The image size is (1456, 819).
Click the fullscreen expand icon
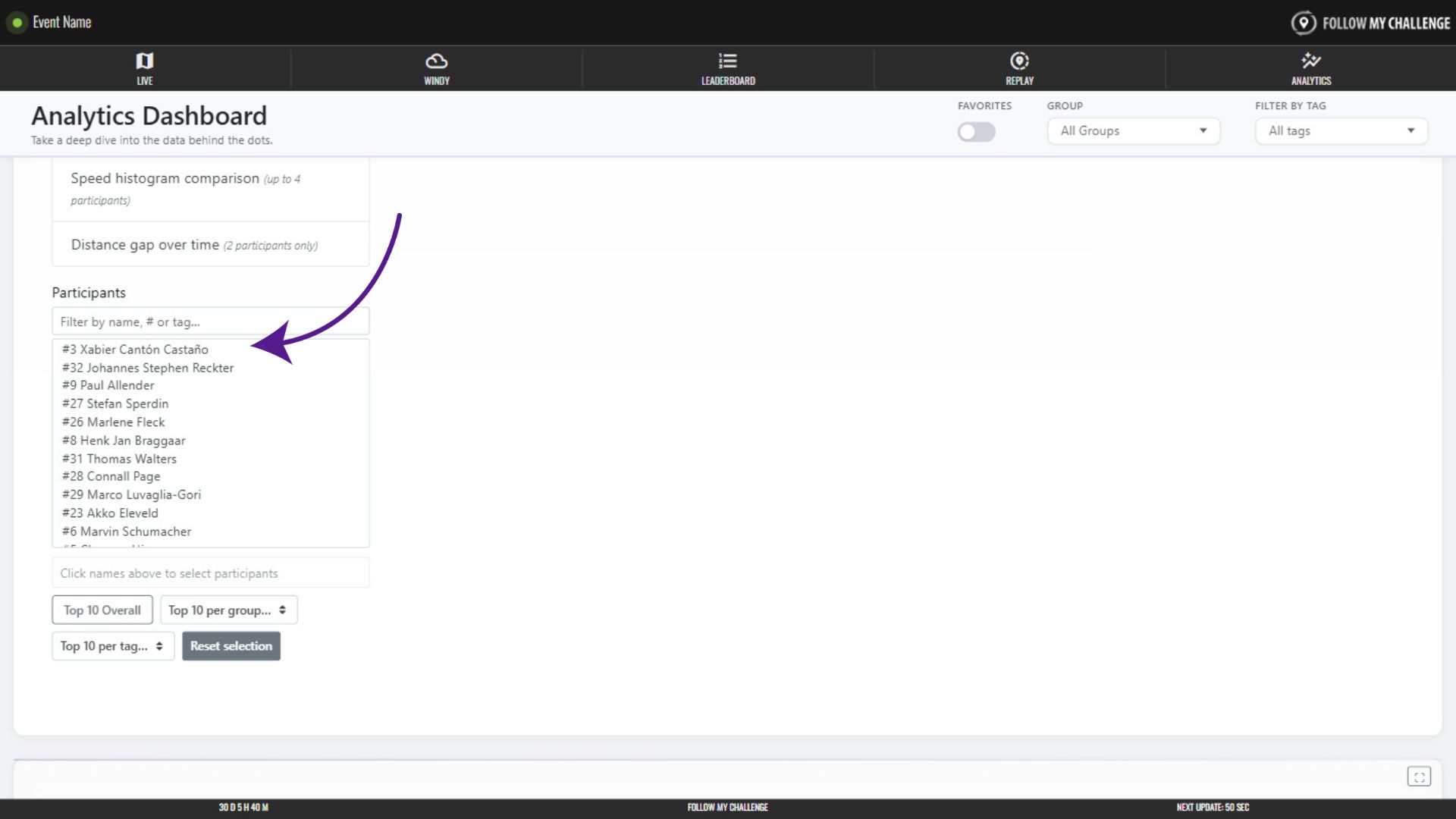pyautogui.click(x=1419, y=777)
